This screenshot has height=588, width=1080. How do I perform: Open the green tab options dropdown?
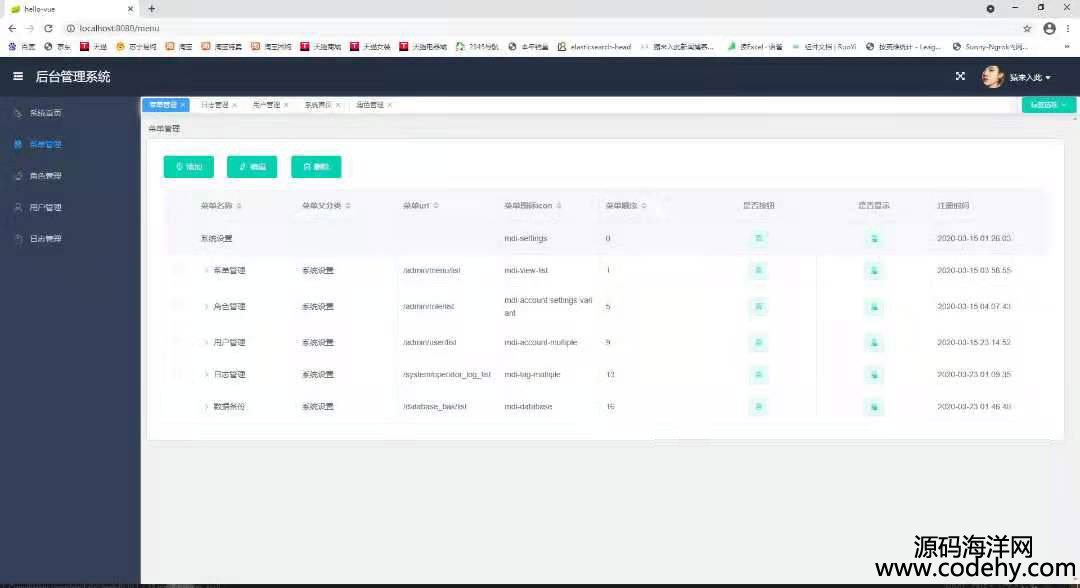(x=1048, y=105)
